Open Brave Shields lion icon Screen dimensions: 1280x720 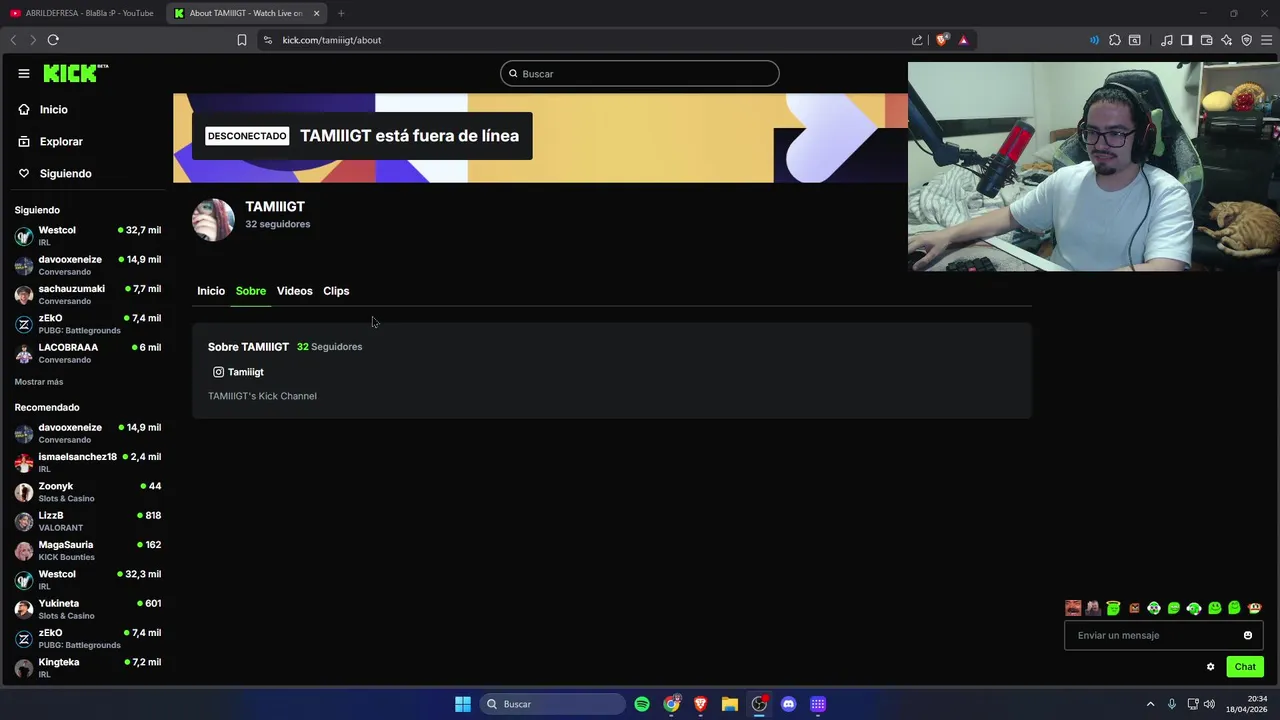coord(941,40)
